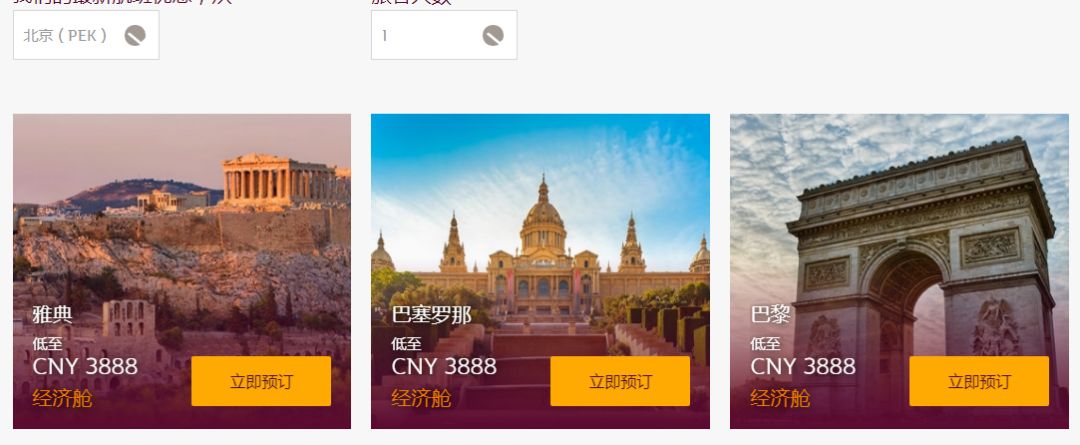Screen dimensions: 1080x445
Task: Click the 经济舱 label on the 雅典 card
Action: click(x=62, y=398)
